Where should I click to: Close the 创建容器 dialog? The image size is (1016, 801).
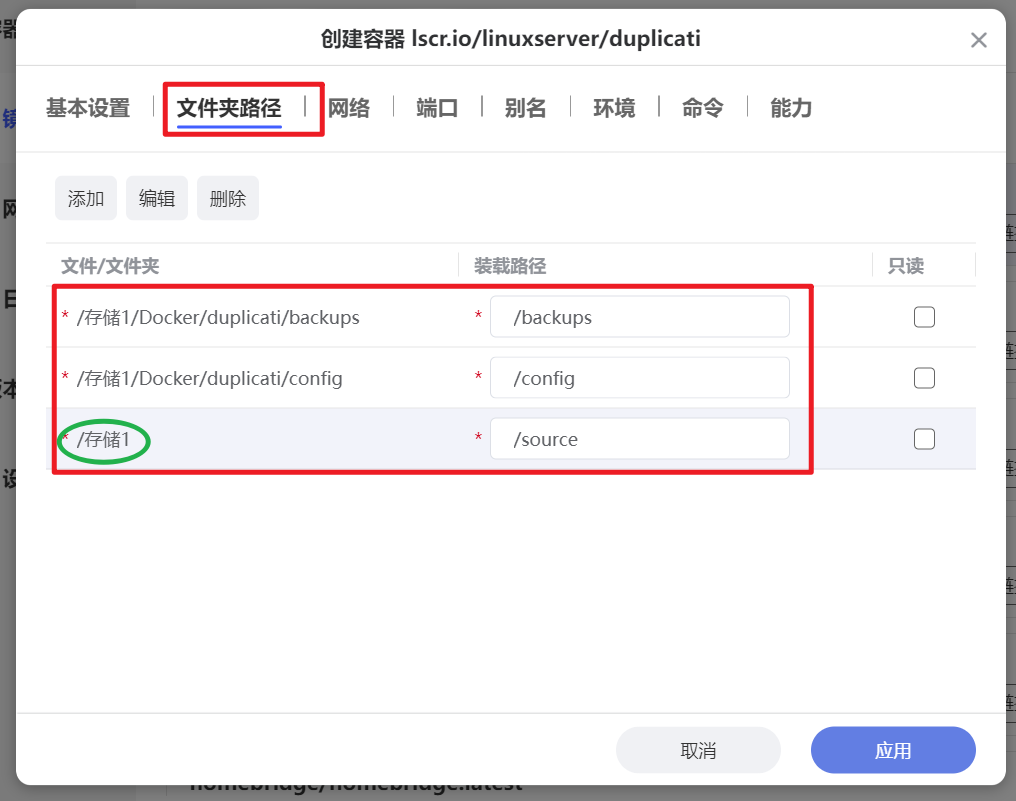[978, 40]
